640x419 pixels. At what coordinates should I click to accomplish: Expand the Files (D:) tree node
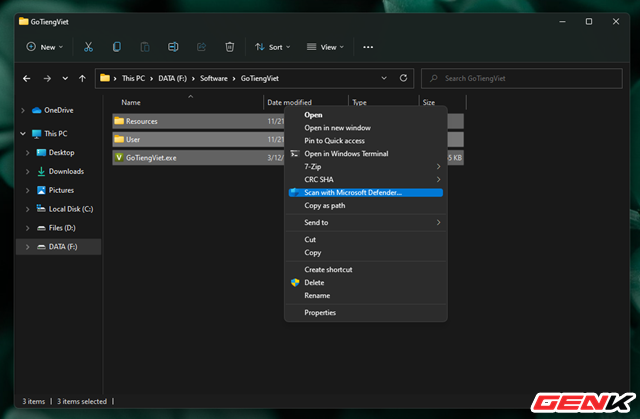[x=27, y=228]
